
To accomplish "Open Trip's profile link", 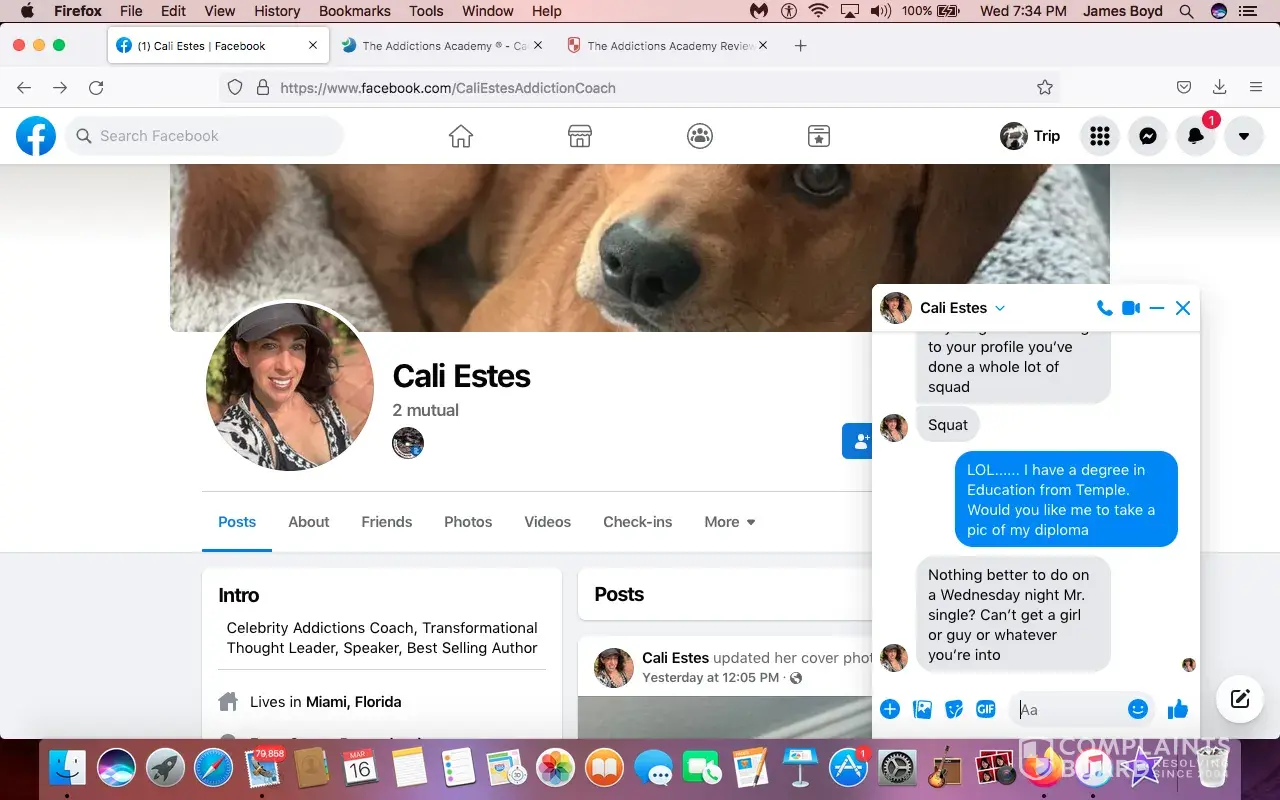I will (x=1030, y=136).
